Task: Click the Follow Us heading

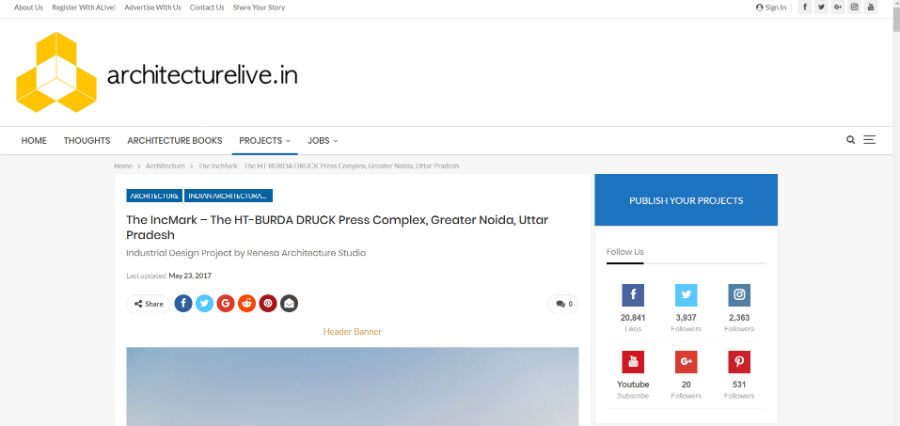Action: [625, 252]
